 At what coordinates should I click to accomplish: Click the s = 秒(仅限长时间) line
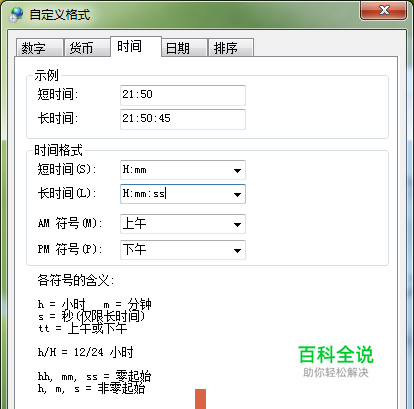91,316
